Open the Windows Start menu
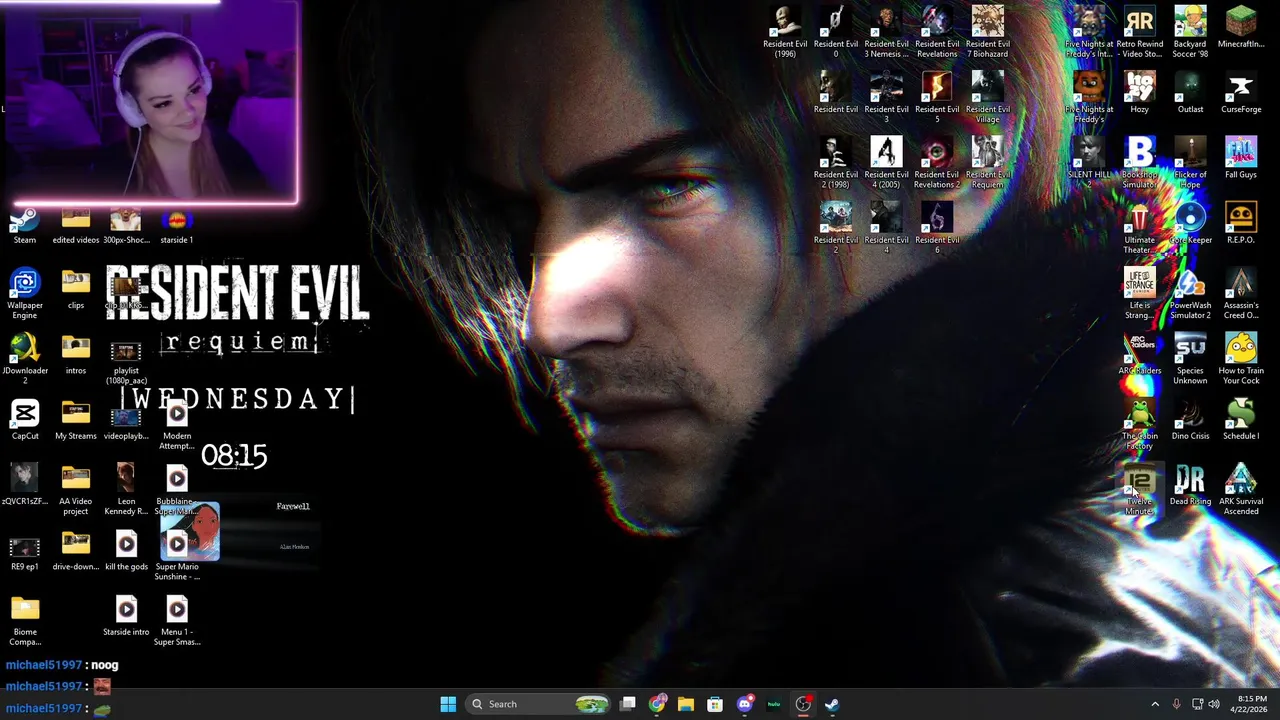The height and width of the screenshot is (720, 1280). tap(448, 704)
